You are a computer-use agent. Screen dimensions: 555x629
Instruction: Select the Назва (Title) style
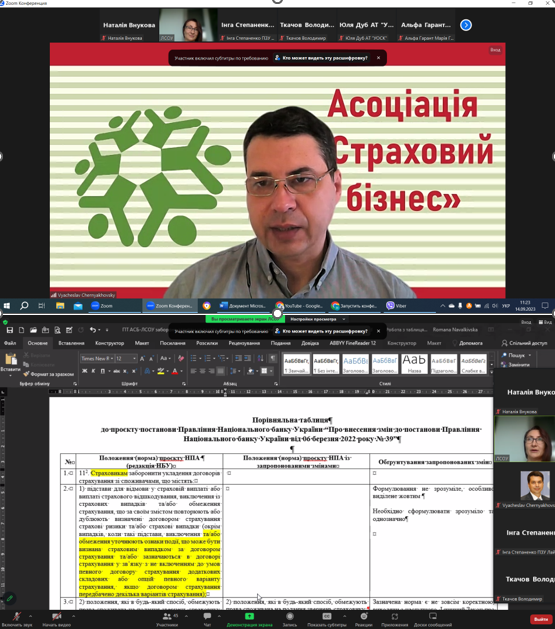tap(414, 364)
